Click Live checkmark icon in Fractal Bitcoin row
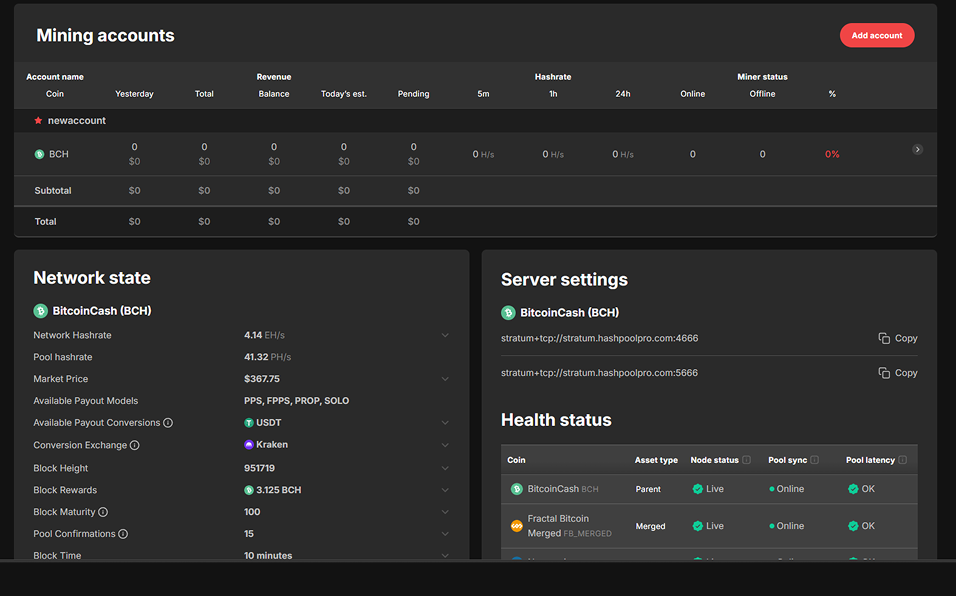The height and width of the screenshot is (596, 956). [x=697, y=526]
